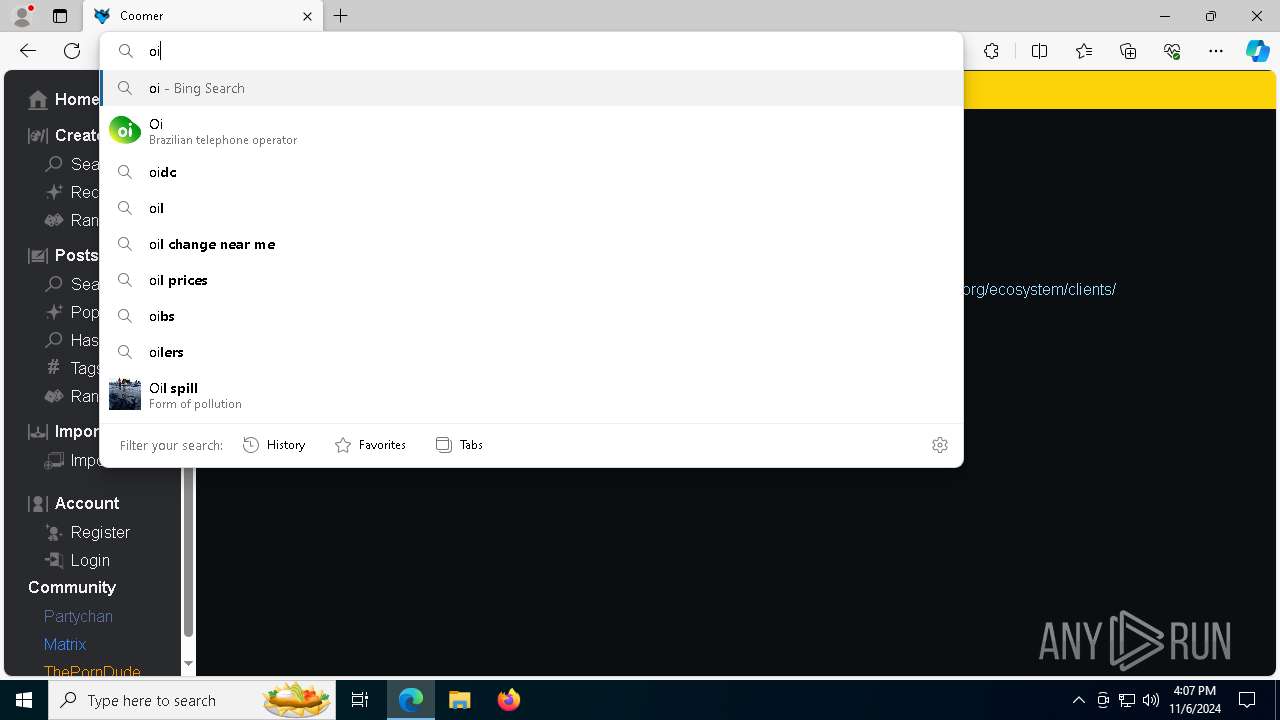This screenshot has height=720, width=1280.
Task: Click the green Oi logo icon
Action: [125, 130]
